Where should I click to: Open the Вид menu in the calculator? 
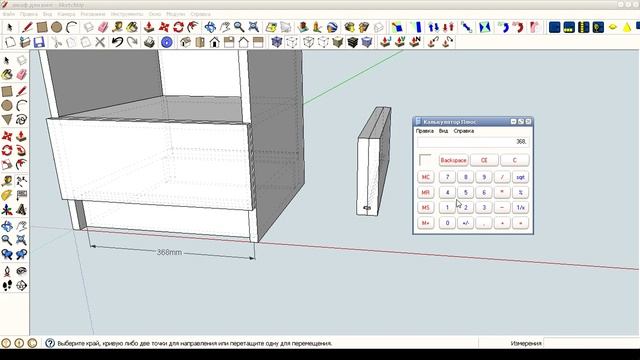[x=443, y=131]
